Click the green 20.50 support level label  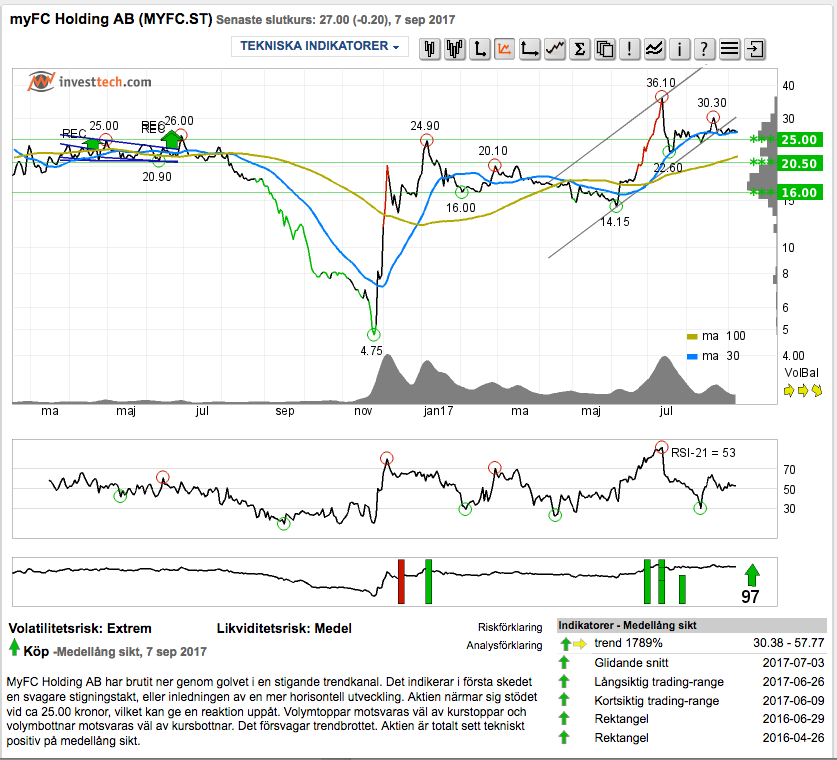[x=799, y=163]
